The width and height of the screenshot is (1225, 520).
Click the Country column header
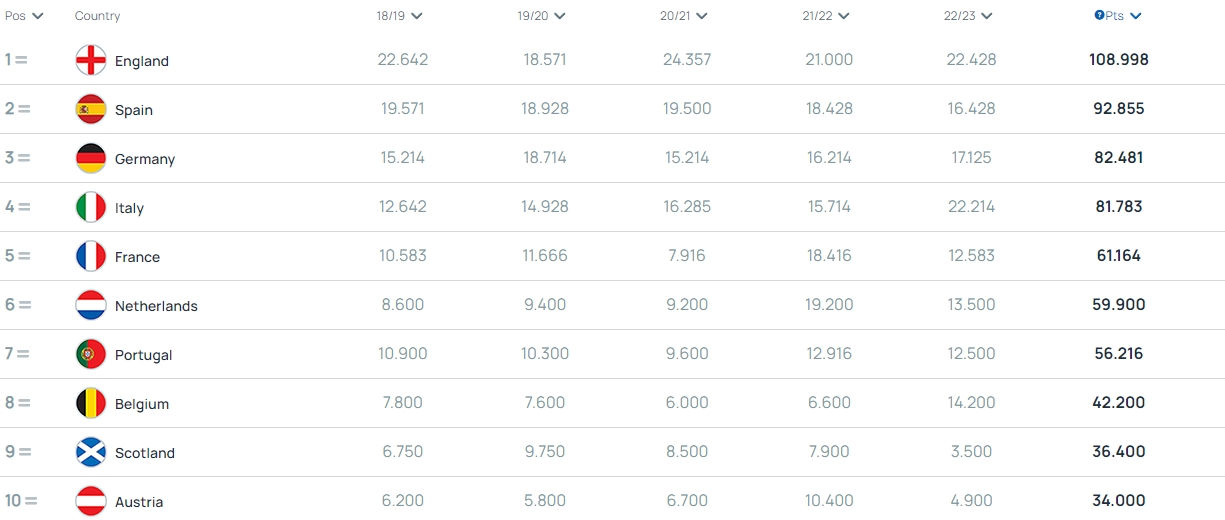(x=98, y=16)
